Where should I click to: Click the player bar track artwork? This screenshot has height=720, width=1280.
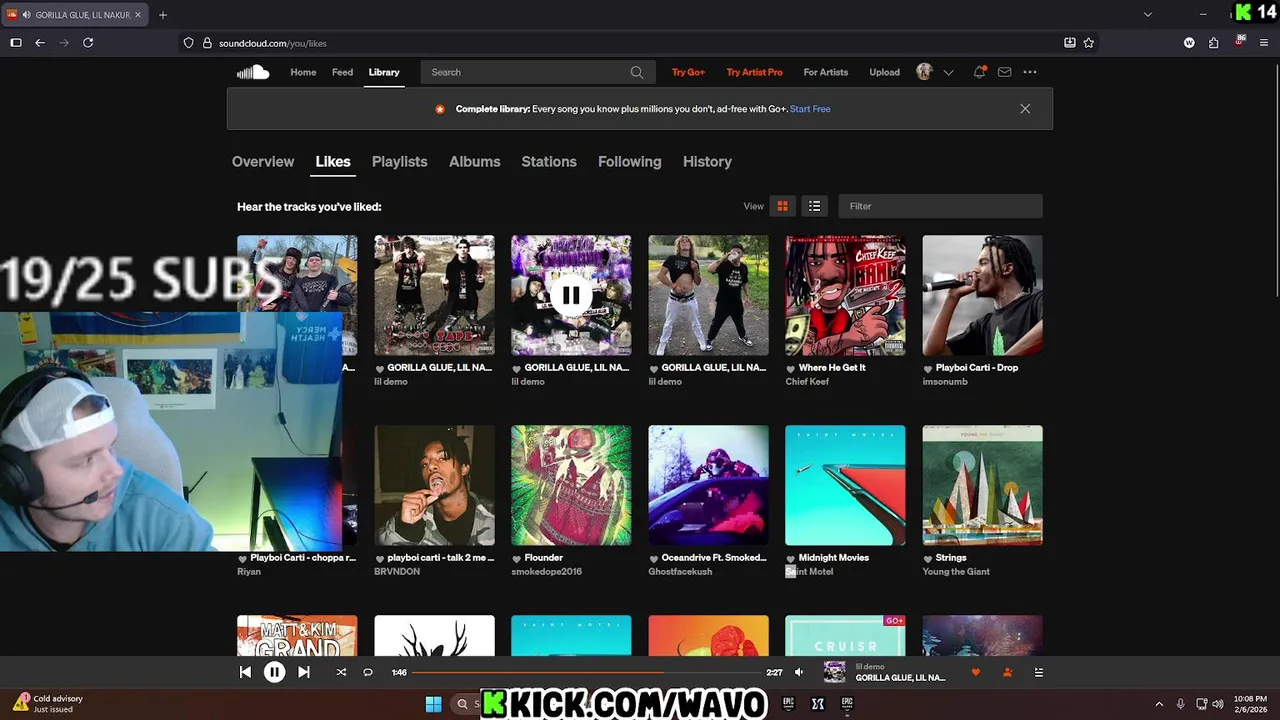834,672
